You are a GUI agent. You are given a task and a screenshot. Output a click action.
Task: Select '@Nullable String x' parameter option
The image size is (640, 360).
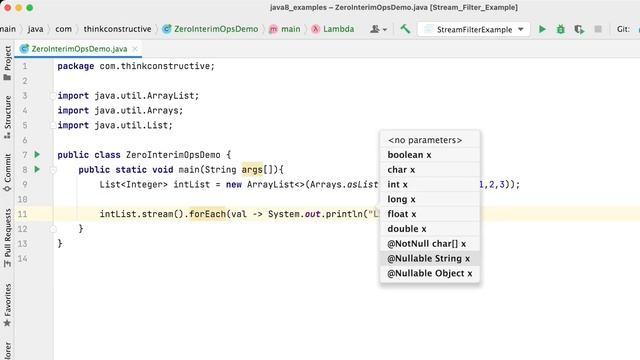pyautogui.click(x=429, y=258)
